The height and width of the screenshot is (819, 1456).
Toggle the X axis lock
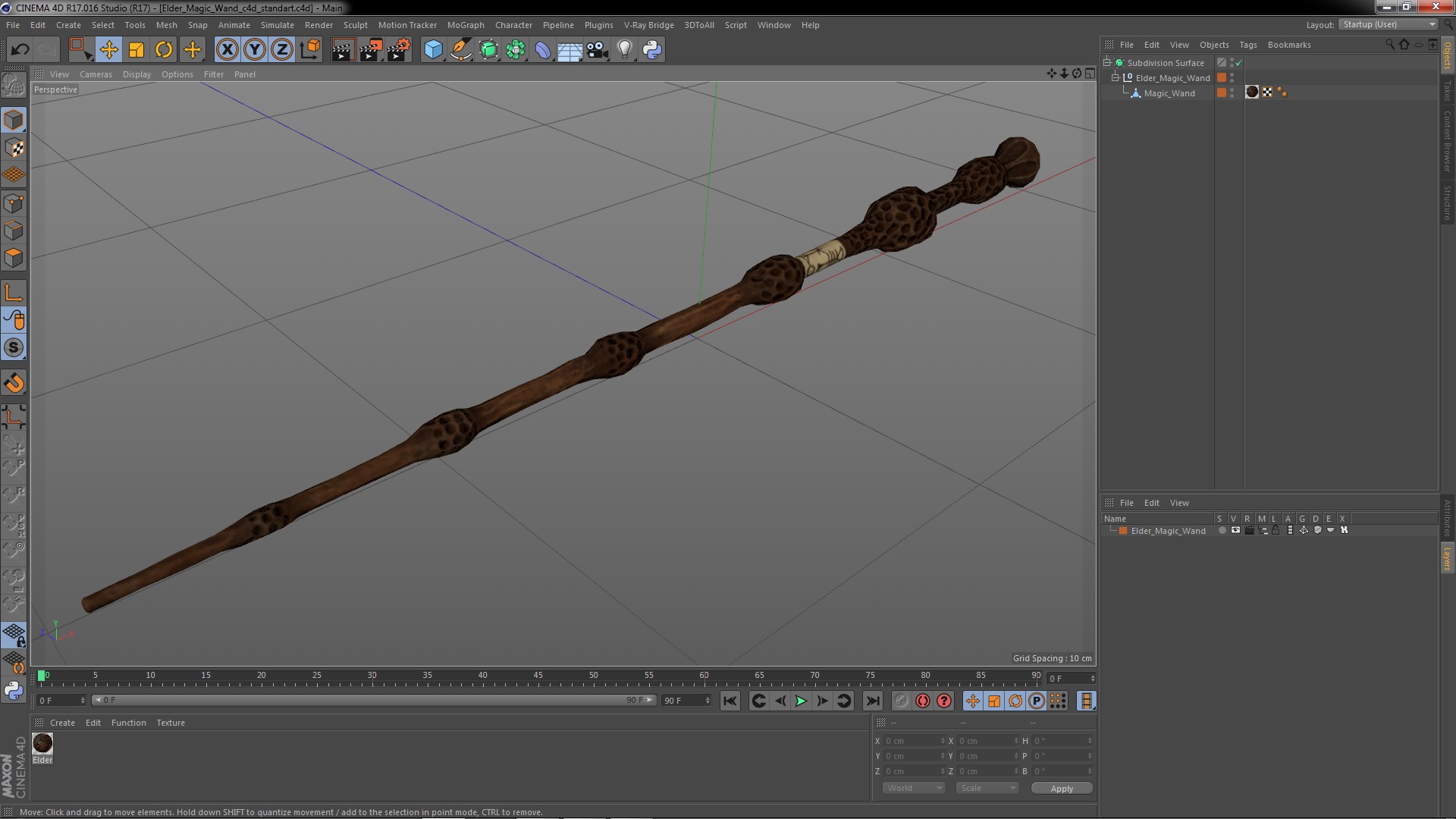(227, 50)
